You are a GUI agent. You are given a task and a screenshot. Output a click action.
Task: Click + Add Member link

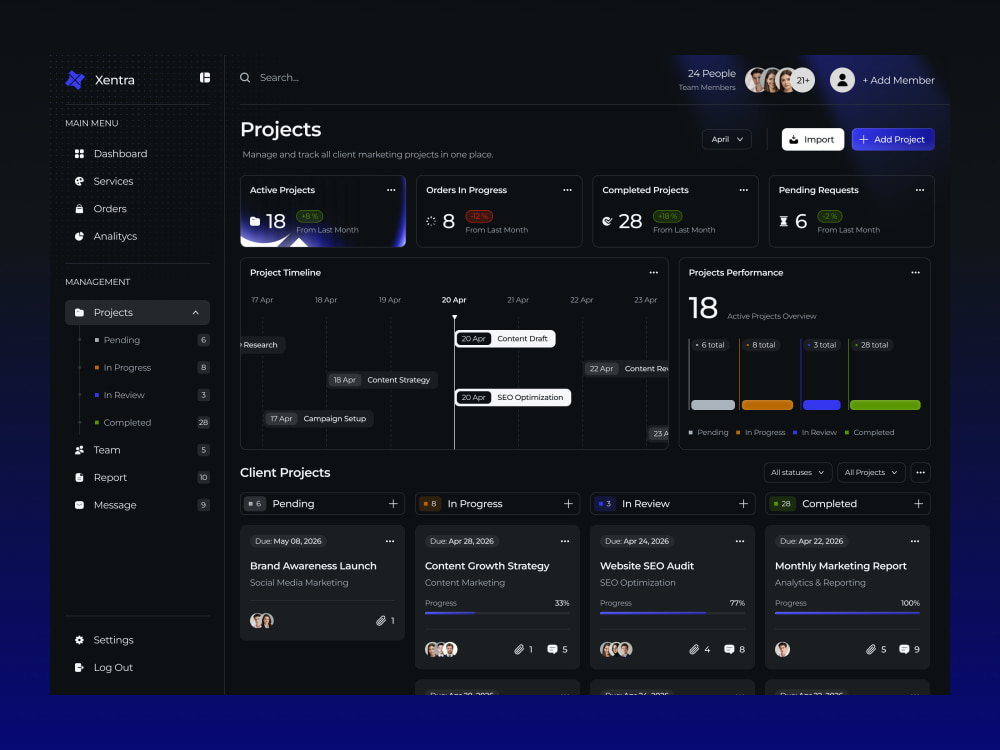pyautogui.click(x=898, y=80)
